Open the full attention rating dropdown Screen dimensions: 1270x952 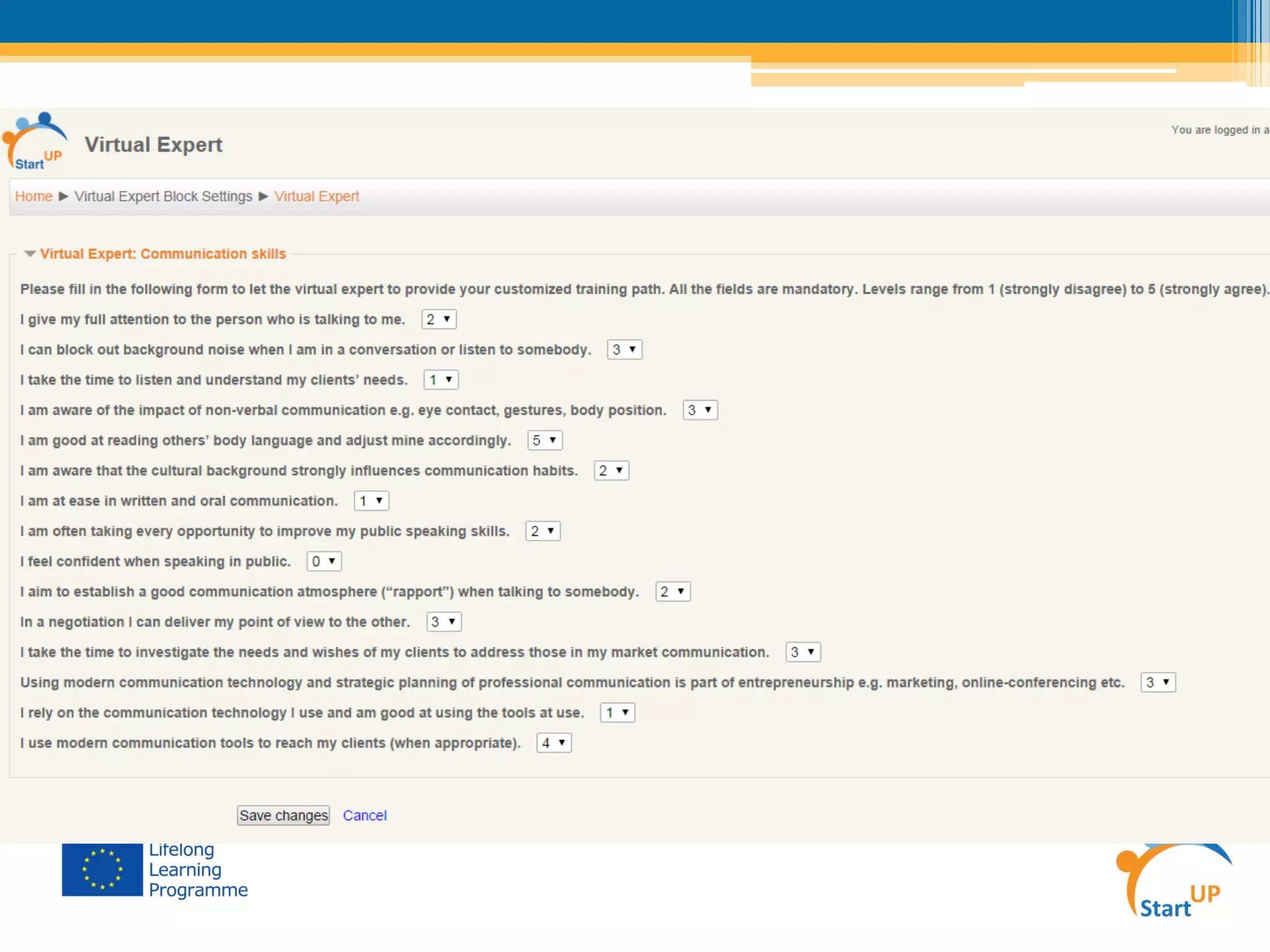438,319
